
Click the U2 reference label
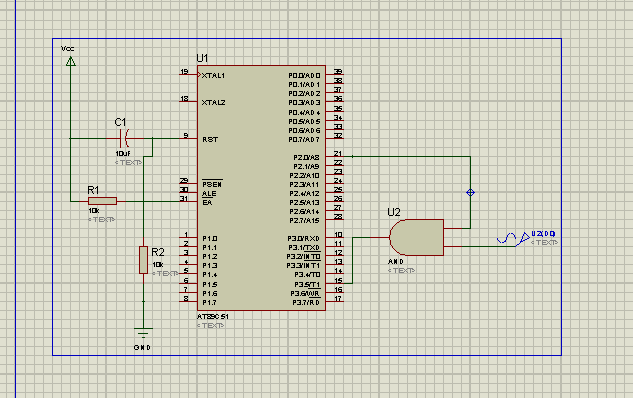click(394, 212)
